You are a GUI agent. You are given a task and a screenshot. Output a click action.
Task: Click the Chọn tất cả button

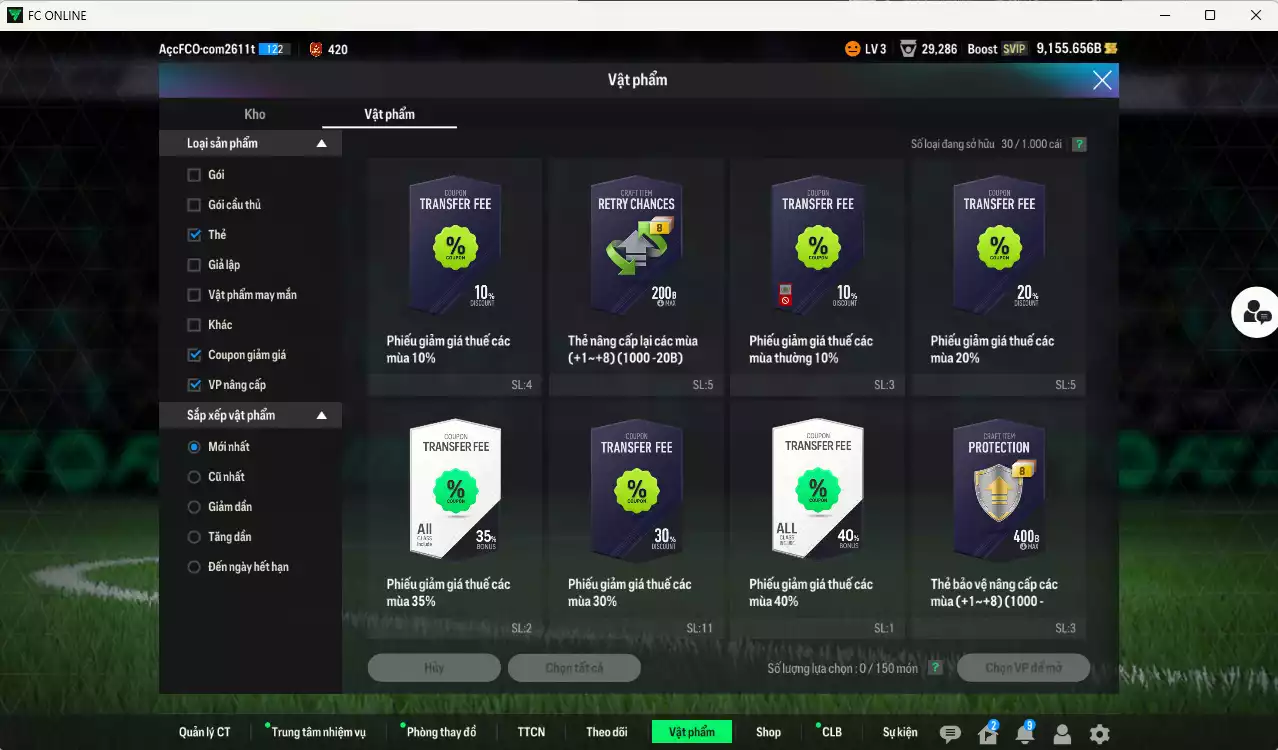click(574, 668)
